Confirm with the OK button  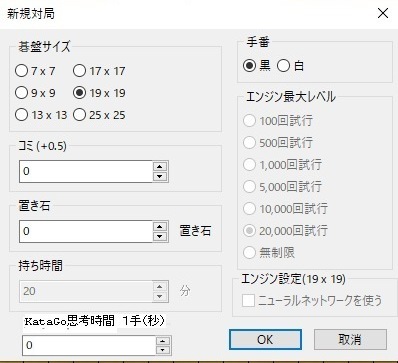[x=265, y=340]
